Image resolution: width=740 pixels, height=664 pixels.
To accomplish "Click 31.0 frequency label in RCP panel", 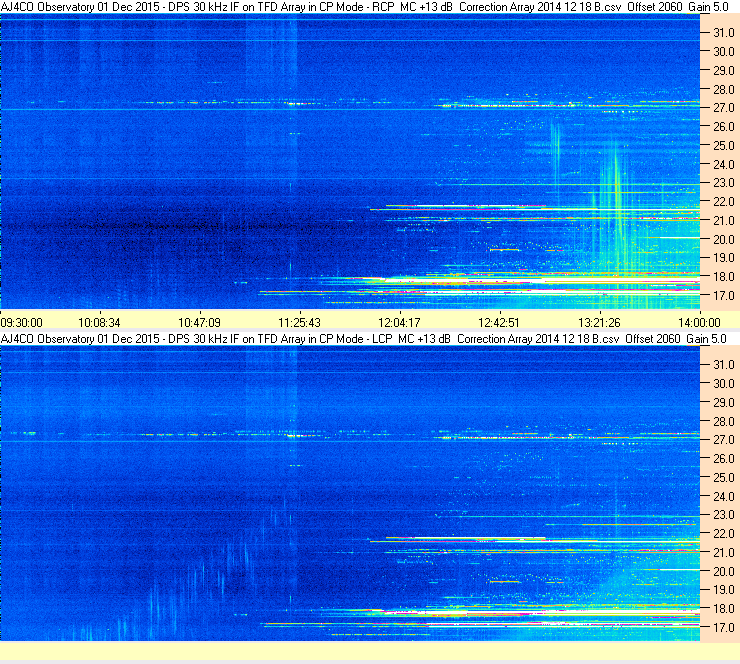I will 723,33.
